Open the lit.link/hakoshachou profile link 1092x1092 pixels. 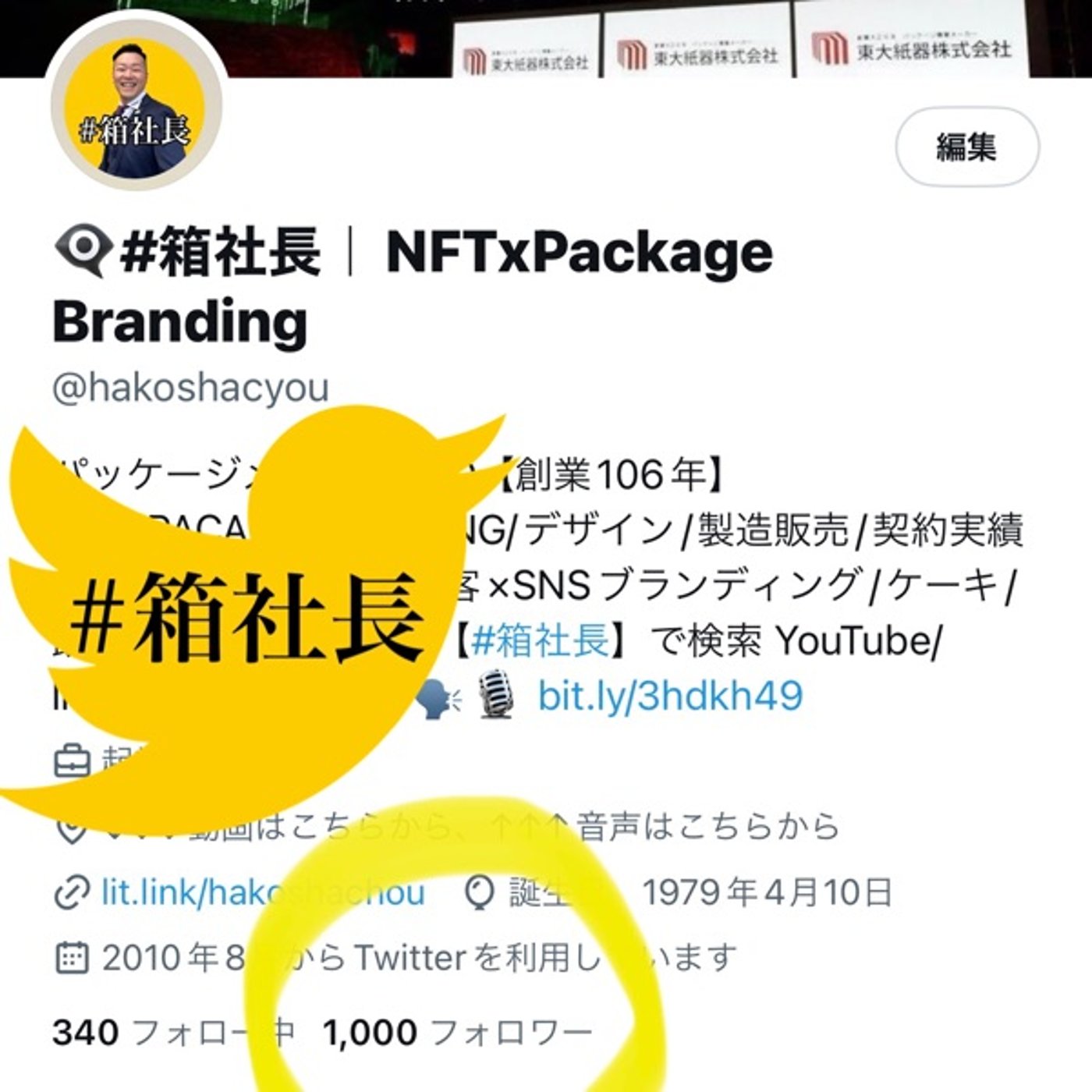[x=264, y=892]
